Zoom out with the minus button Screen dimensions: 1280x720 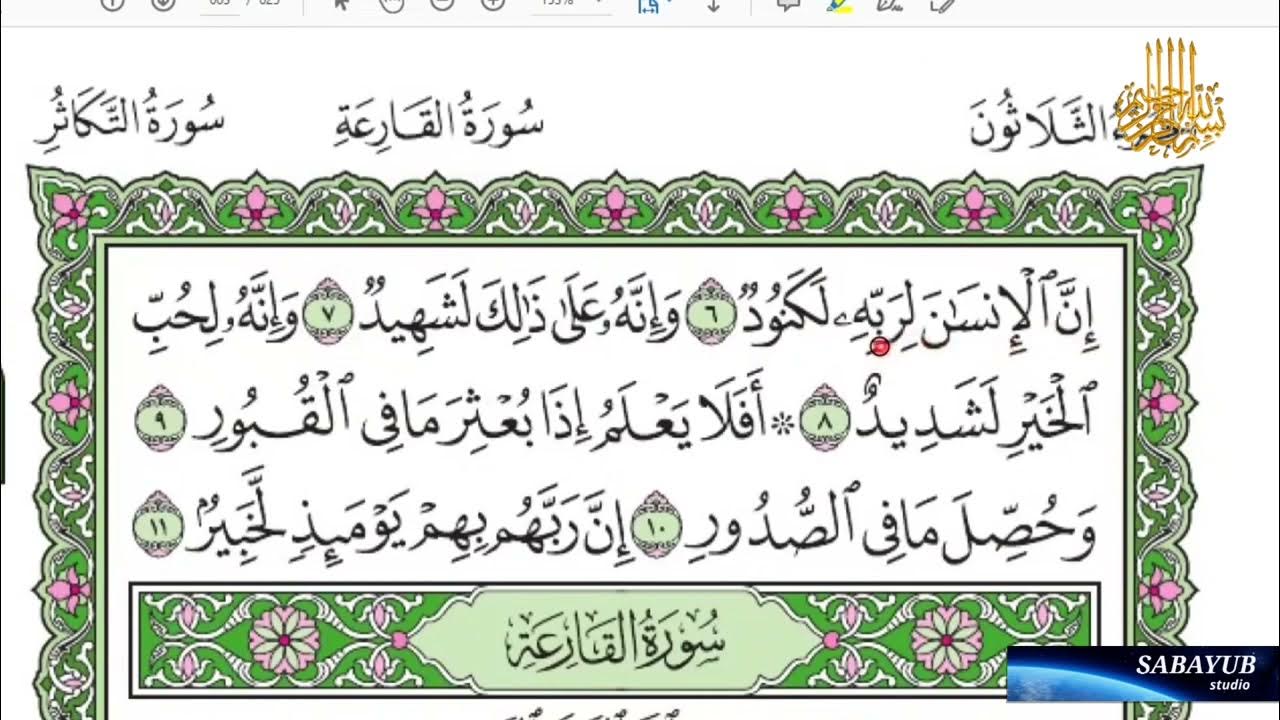(x=441, y=4)
